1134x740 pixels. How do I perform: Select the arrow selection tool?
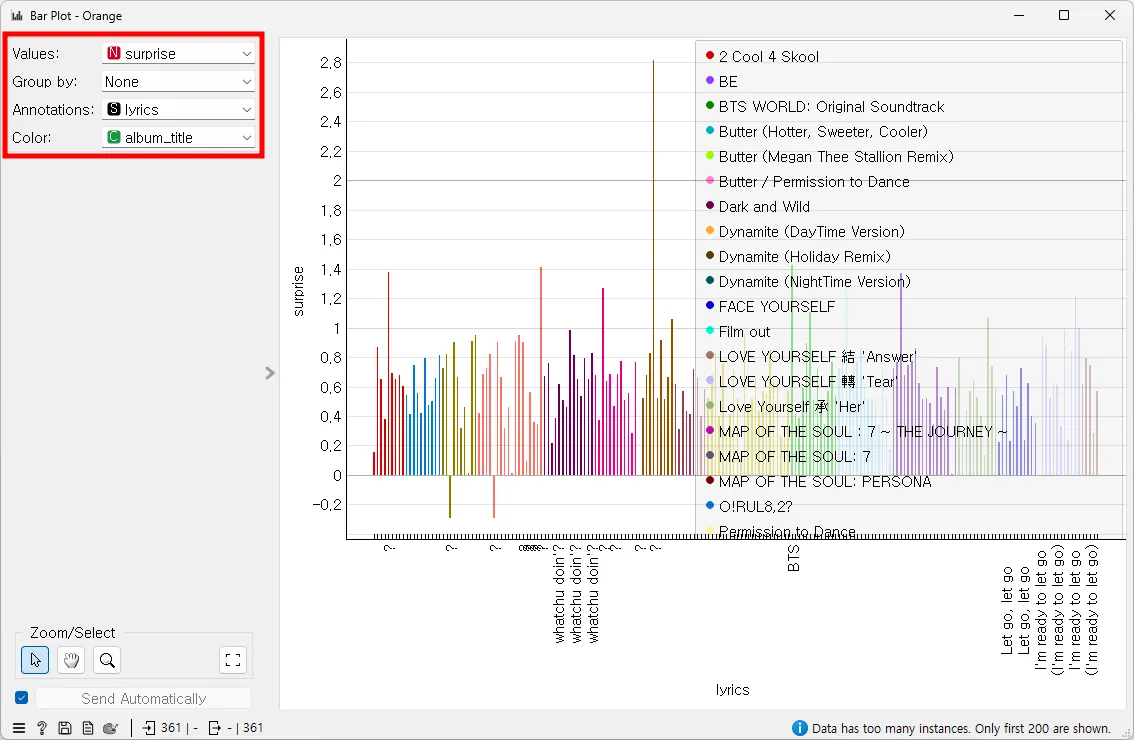[36, 660]
